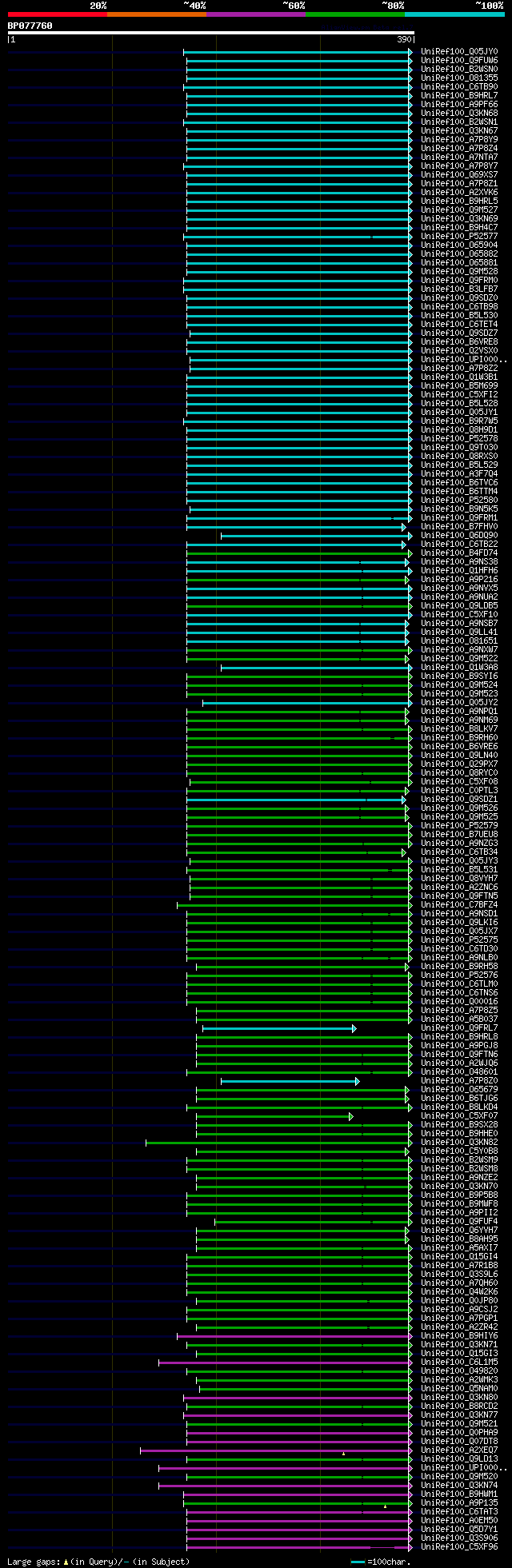Click the UniRef100_C6L1M5 entry
Image resolution: width=512 pixels, height=1568 pixels.
(459, 1363)
